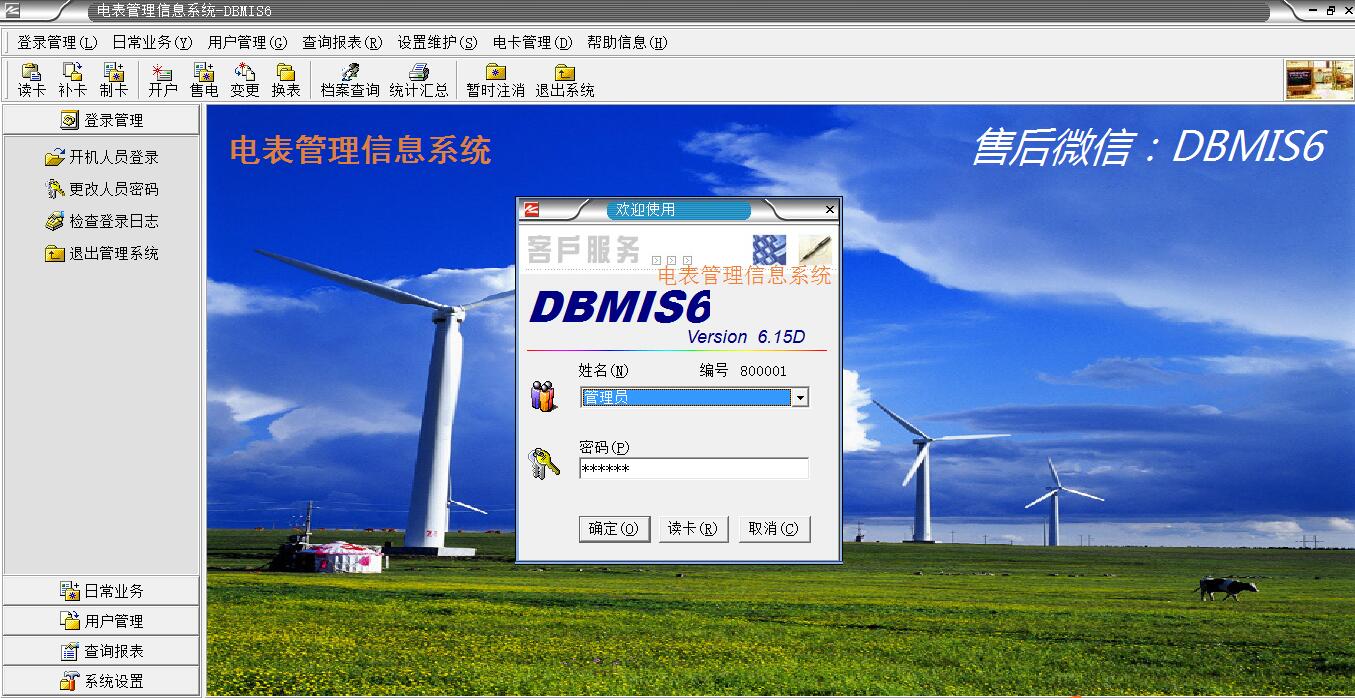Click the 统计汇总 statistics icon

click(419, 80)
